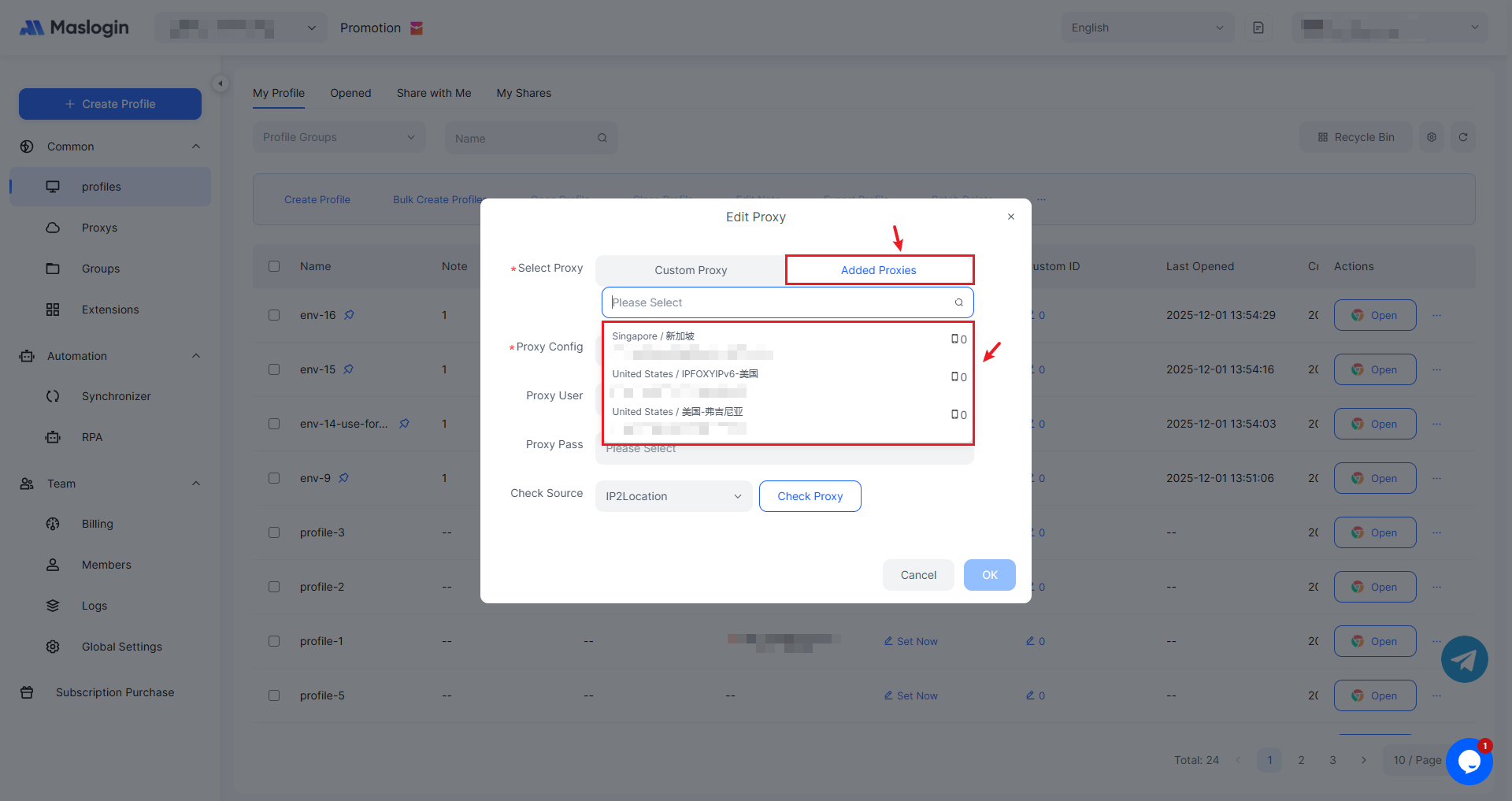Screen dimensions: 1512x801
Task: Toggle the select-all checkbox in table header
Action: (x=274, y=266)
